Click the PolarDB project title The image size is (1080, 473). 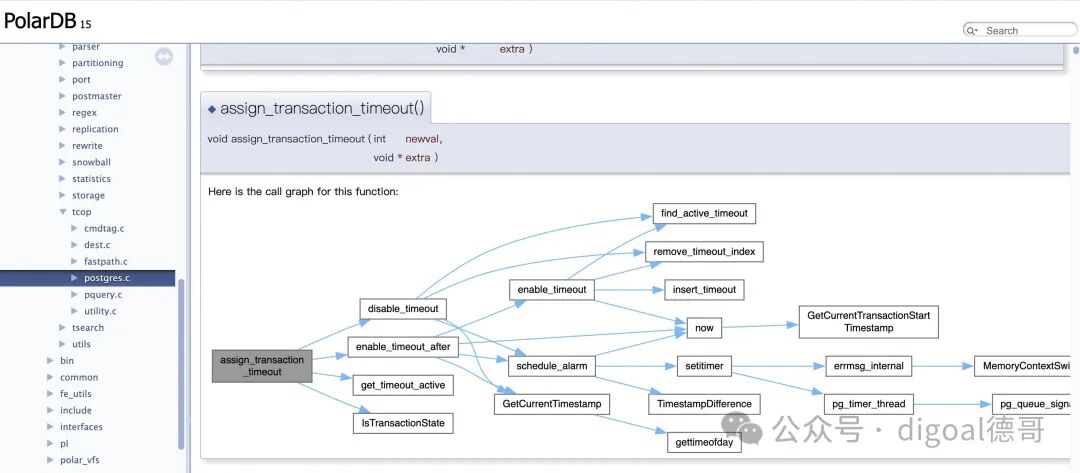pyautogui.click(x=40, y=21)
